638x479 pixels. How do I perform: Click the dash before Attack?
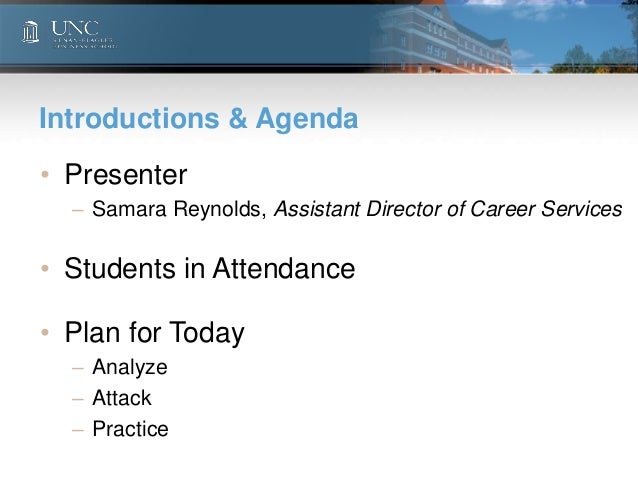tap(78, 400)
